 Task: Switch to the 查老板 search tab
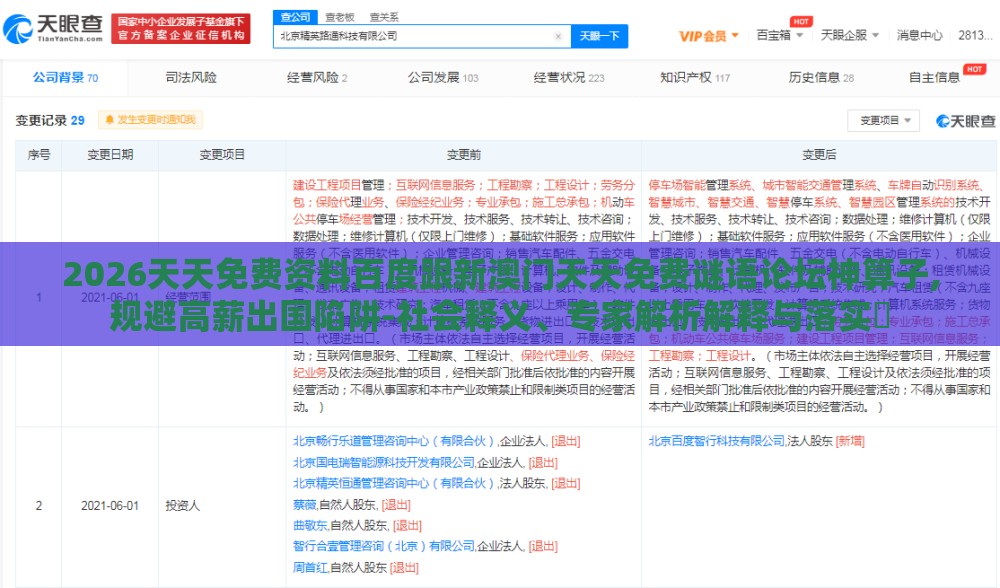[x=340, y=17]
